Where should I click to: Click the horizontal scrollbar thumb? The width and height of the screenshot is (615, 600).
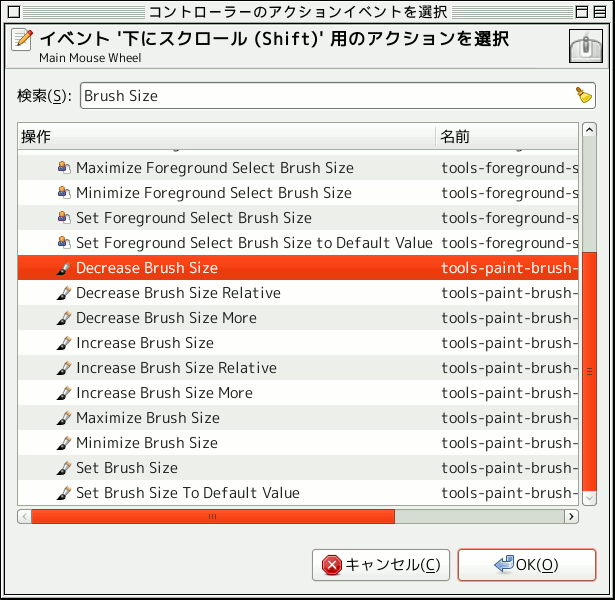tap(212, 517)
